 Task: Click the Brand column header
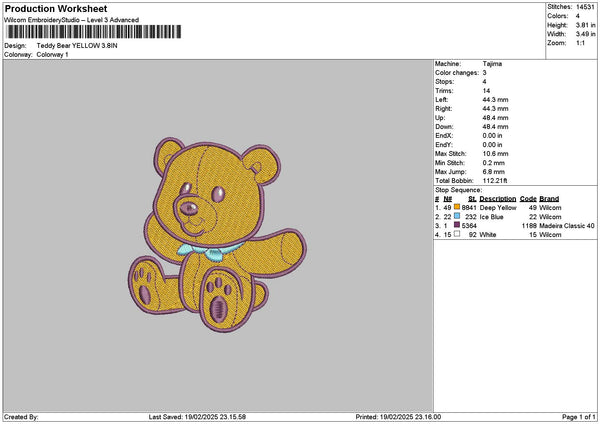pos(550,198)
